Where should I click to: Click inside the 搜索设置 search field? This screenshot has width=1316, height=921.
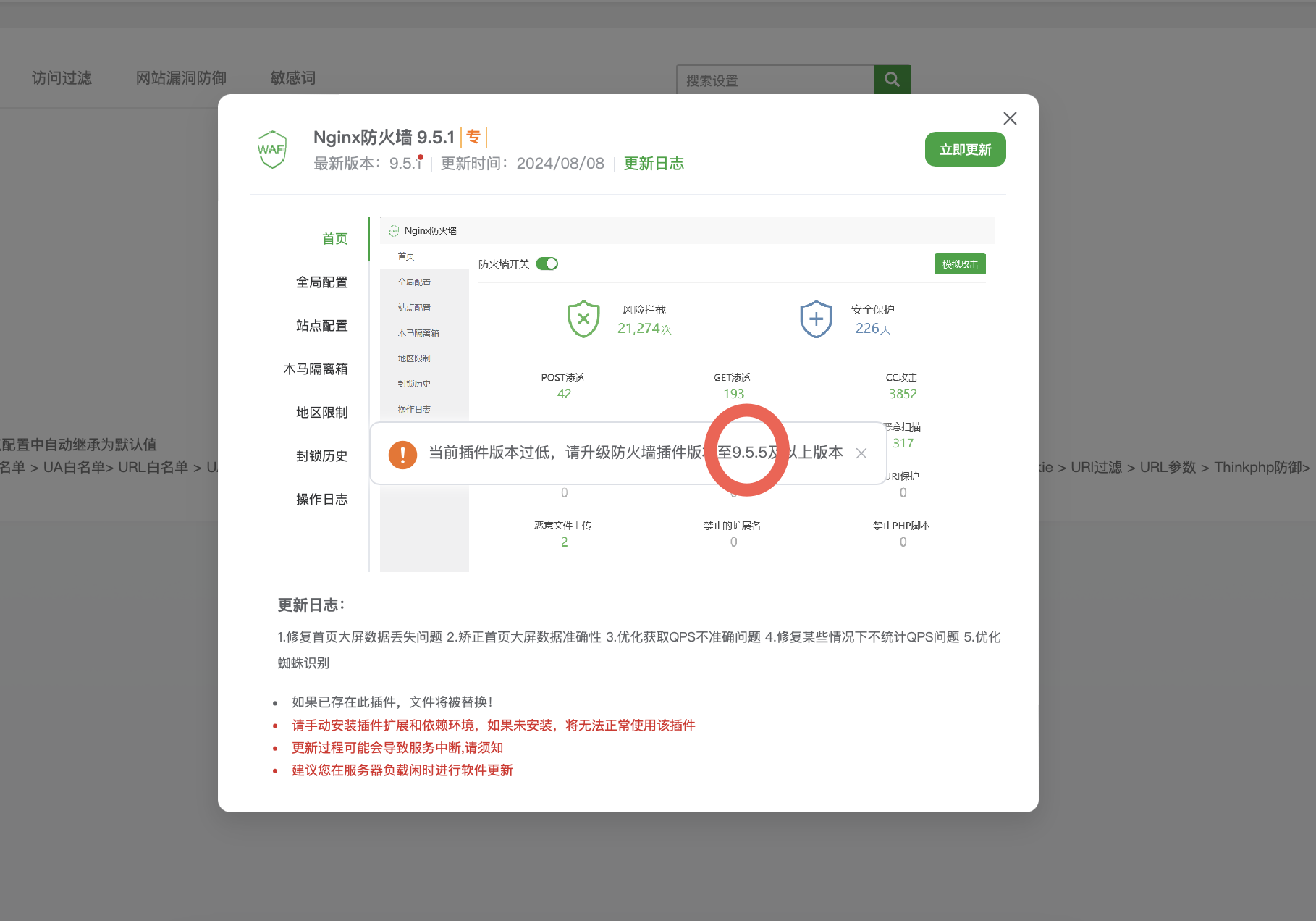tap(775, 80)
